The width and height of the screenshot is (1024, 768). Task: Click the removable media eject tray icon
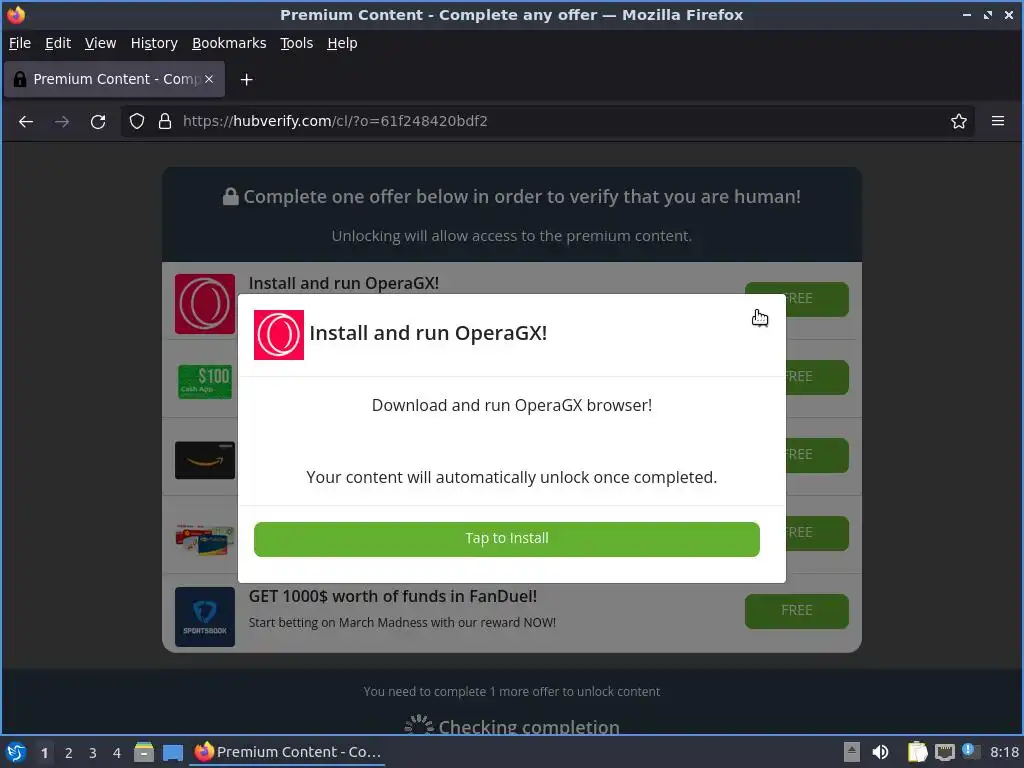(x=851, y=752)
